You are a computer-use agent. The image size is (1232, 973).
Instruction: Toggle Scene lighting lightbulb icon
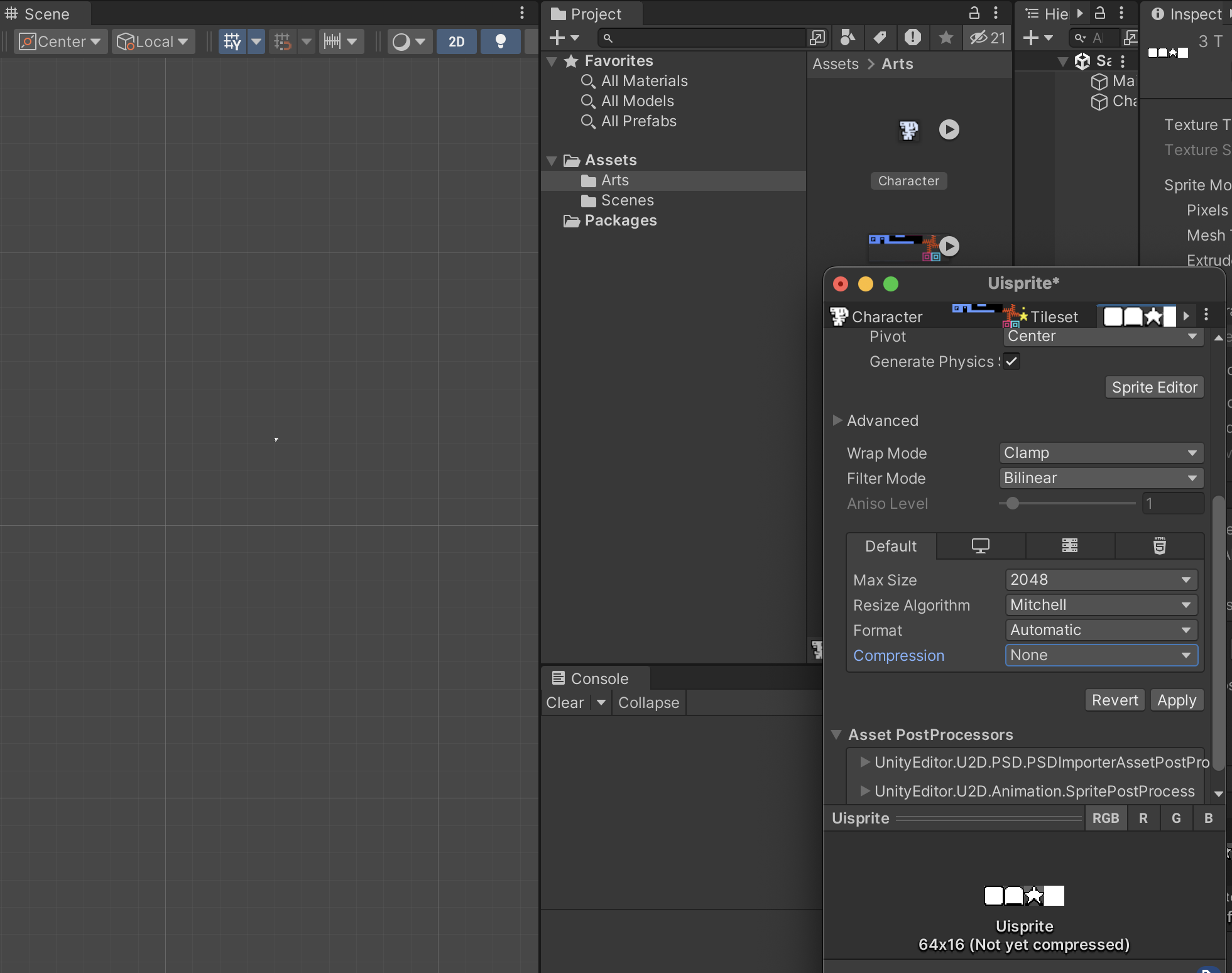click(500, 41)
